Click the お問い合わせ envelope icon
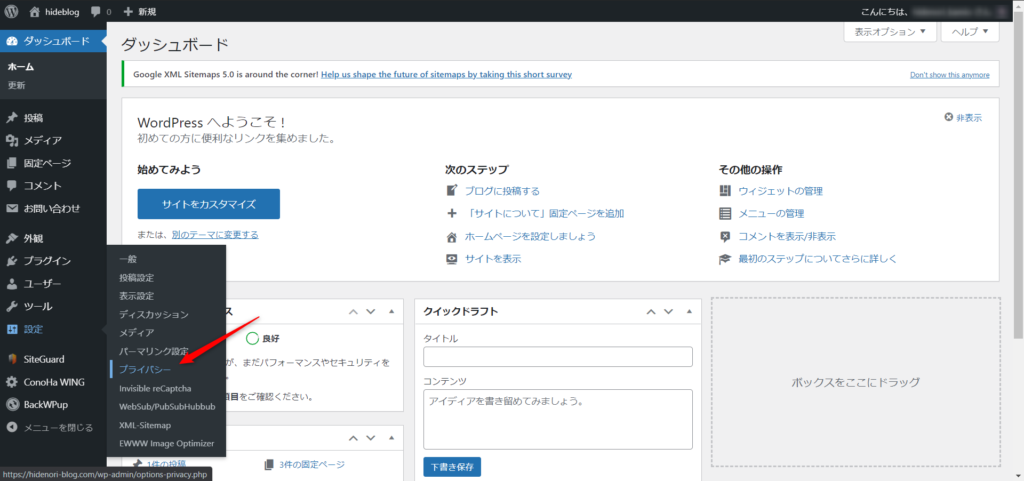The height and width of the screenshot is (481, 1024). (11, 208)
